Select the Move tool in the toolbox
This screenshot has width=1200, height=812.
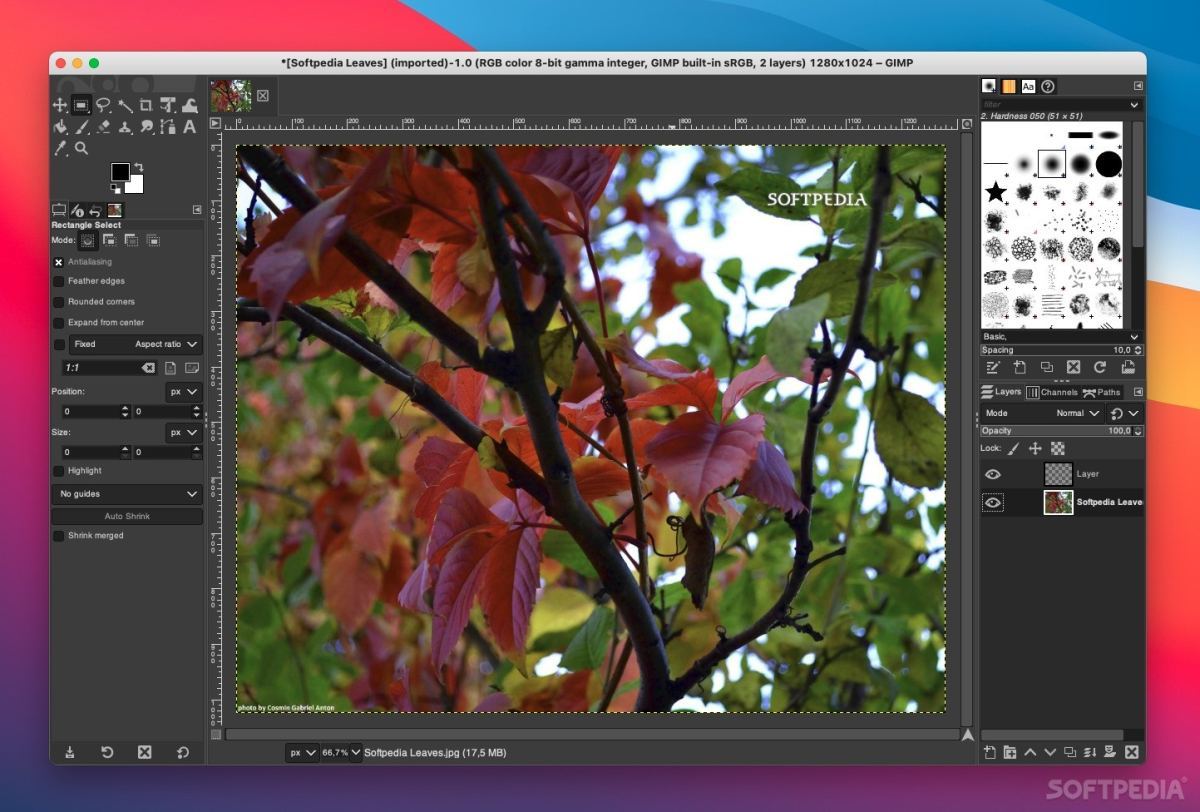point(60,105)
